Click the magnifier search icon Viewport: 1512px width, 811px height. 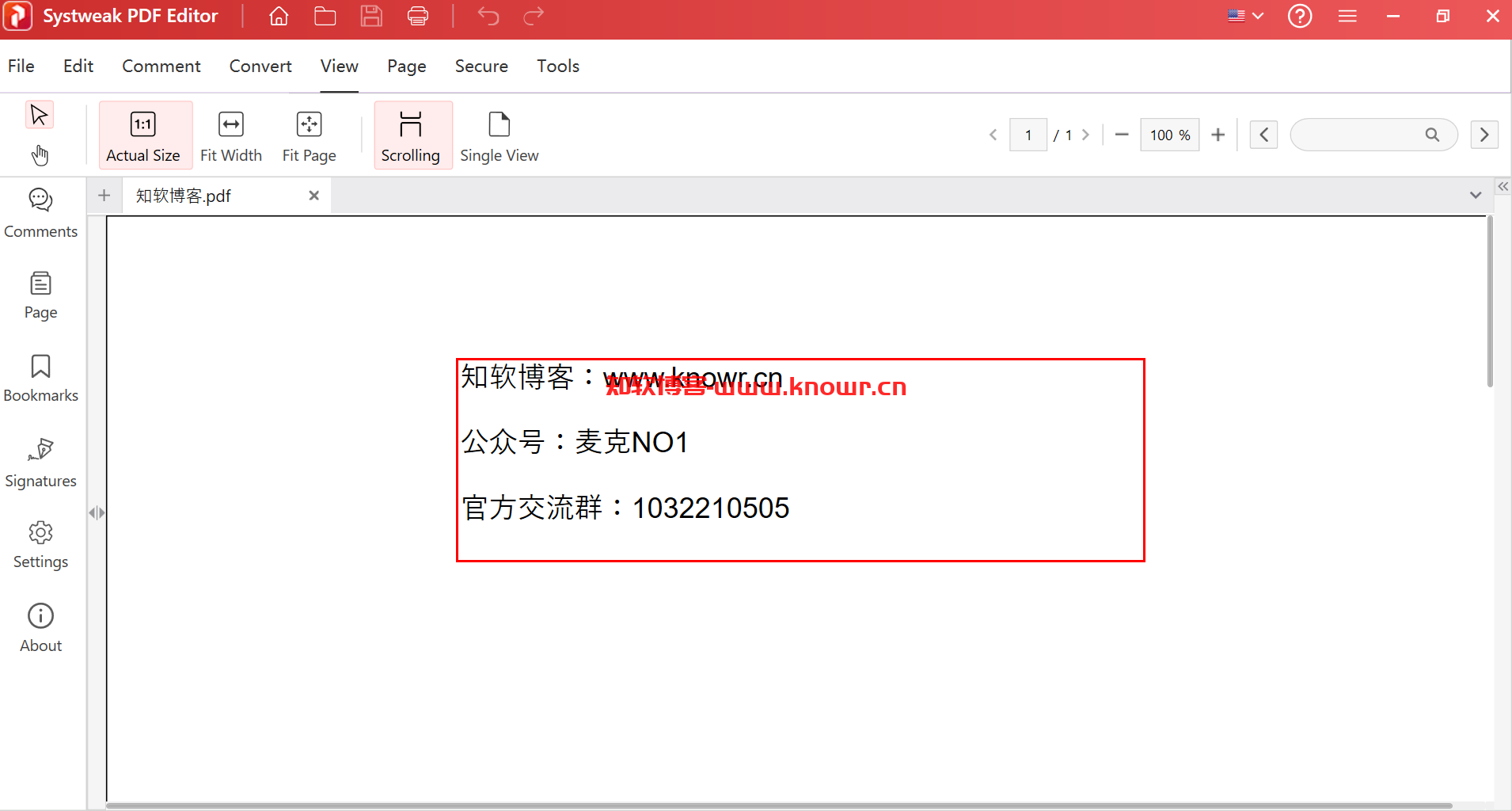1432,135
